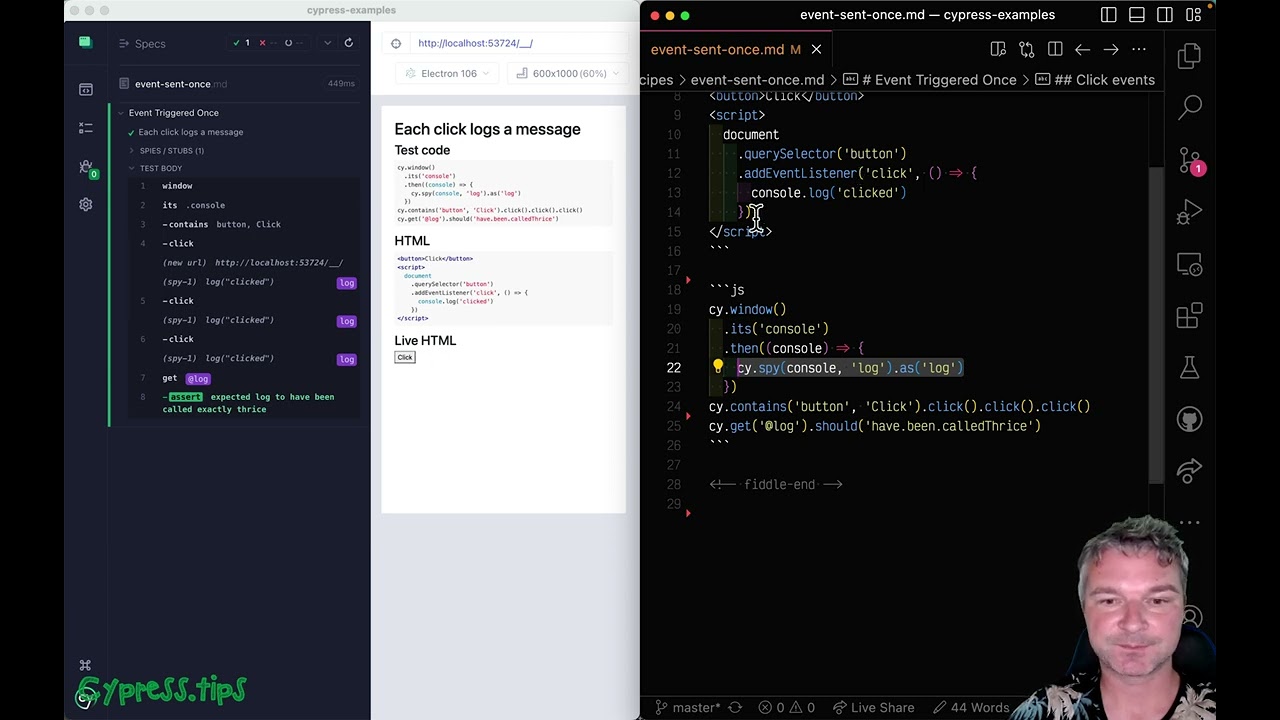Select the assert calledThrice row

[245, 403]
